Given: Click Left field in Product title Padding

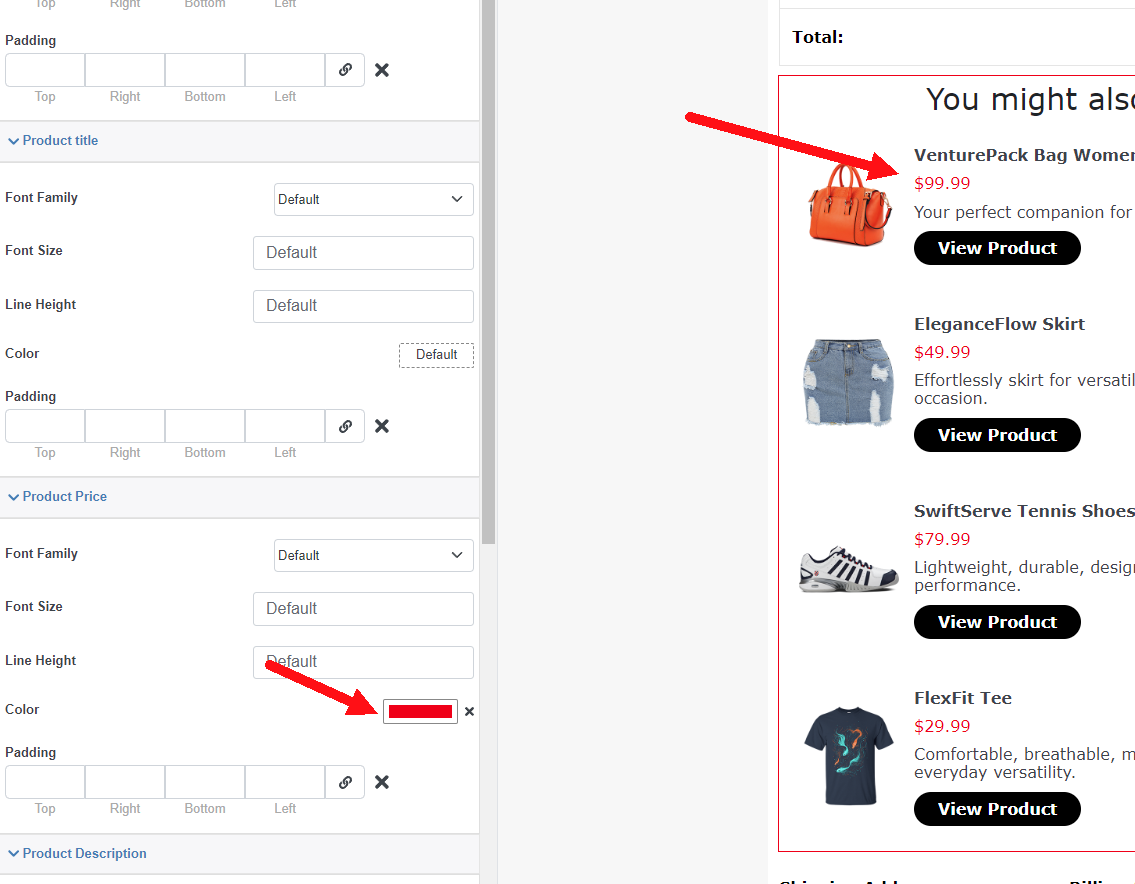Looking at the screenshot, I should (285, 426).
